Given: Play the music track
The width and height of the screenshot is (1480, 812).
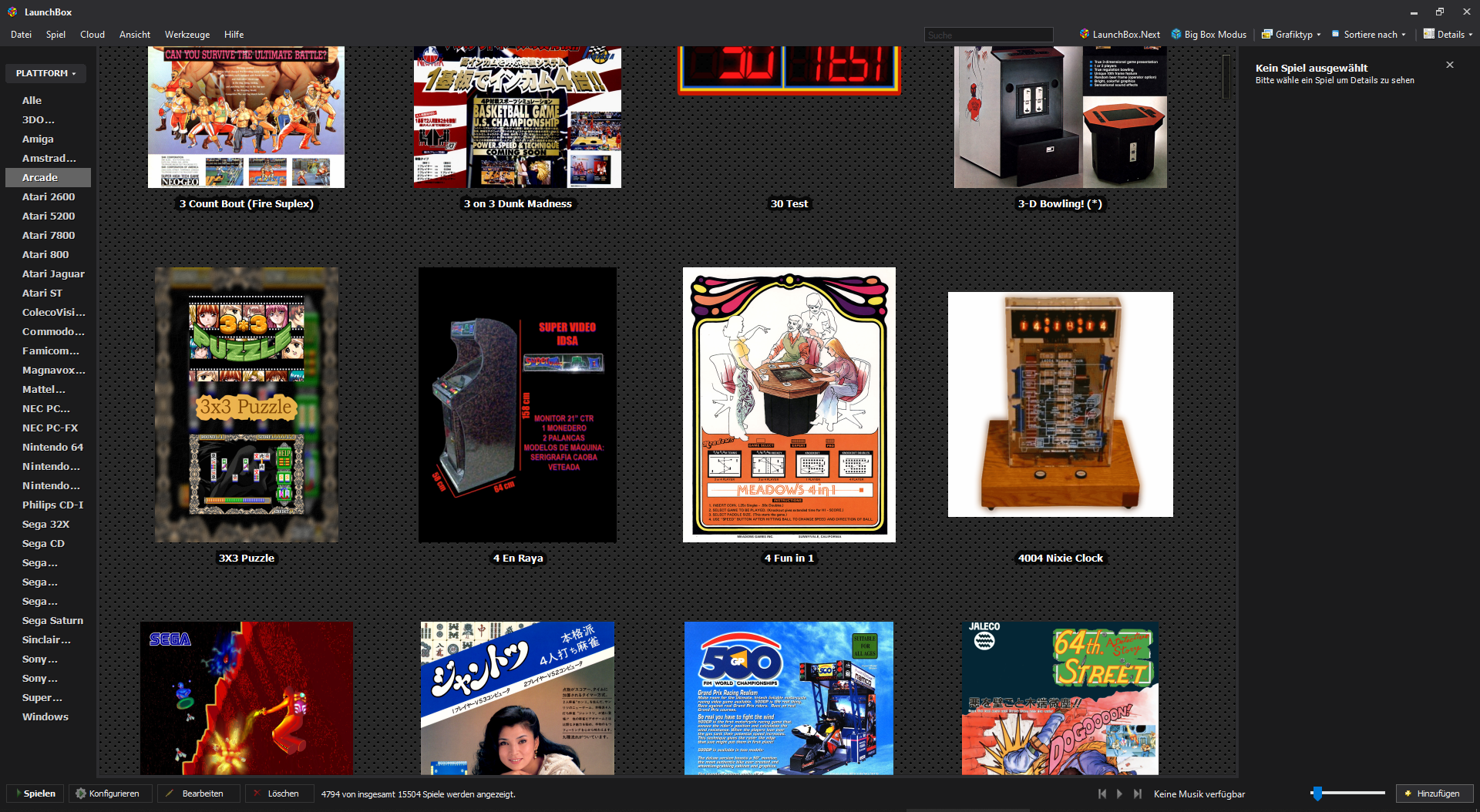Looking at the screenshot, I should click(x=1119, y=794).
